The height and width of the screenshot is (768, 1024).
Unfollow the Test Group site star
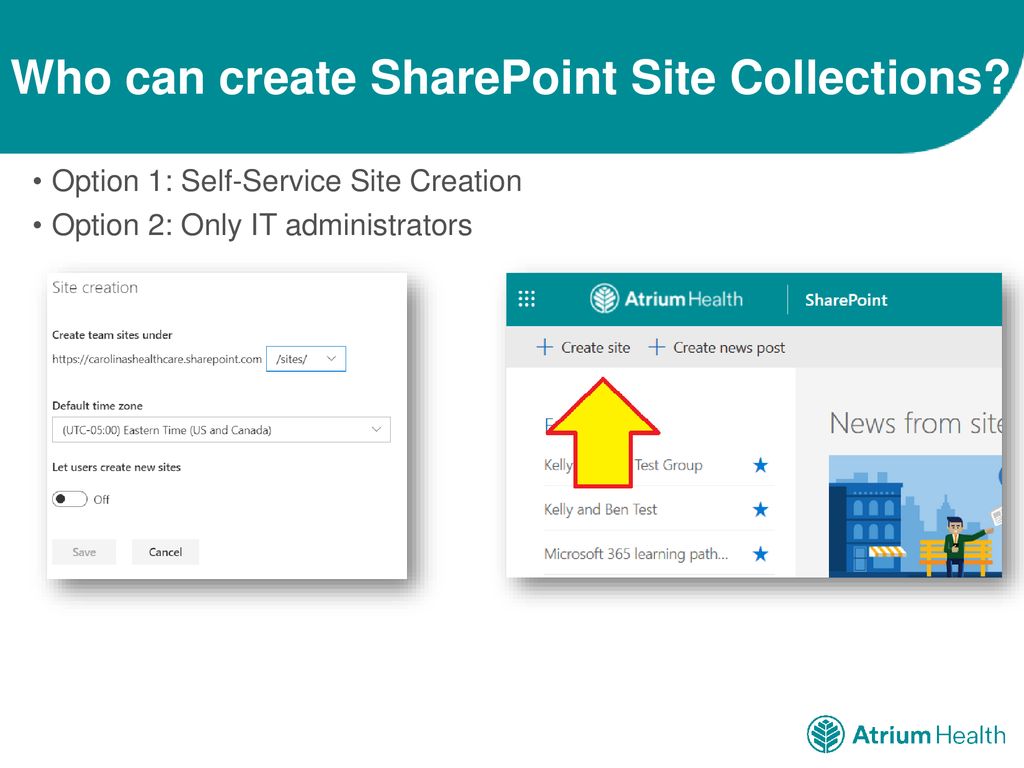tap(760, 465)
